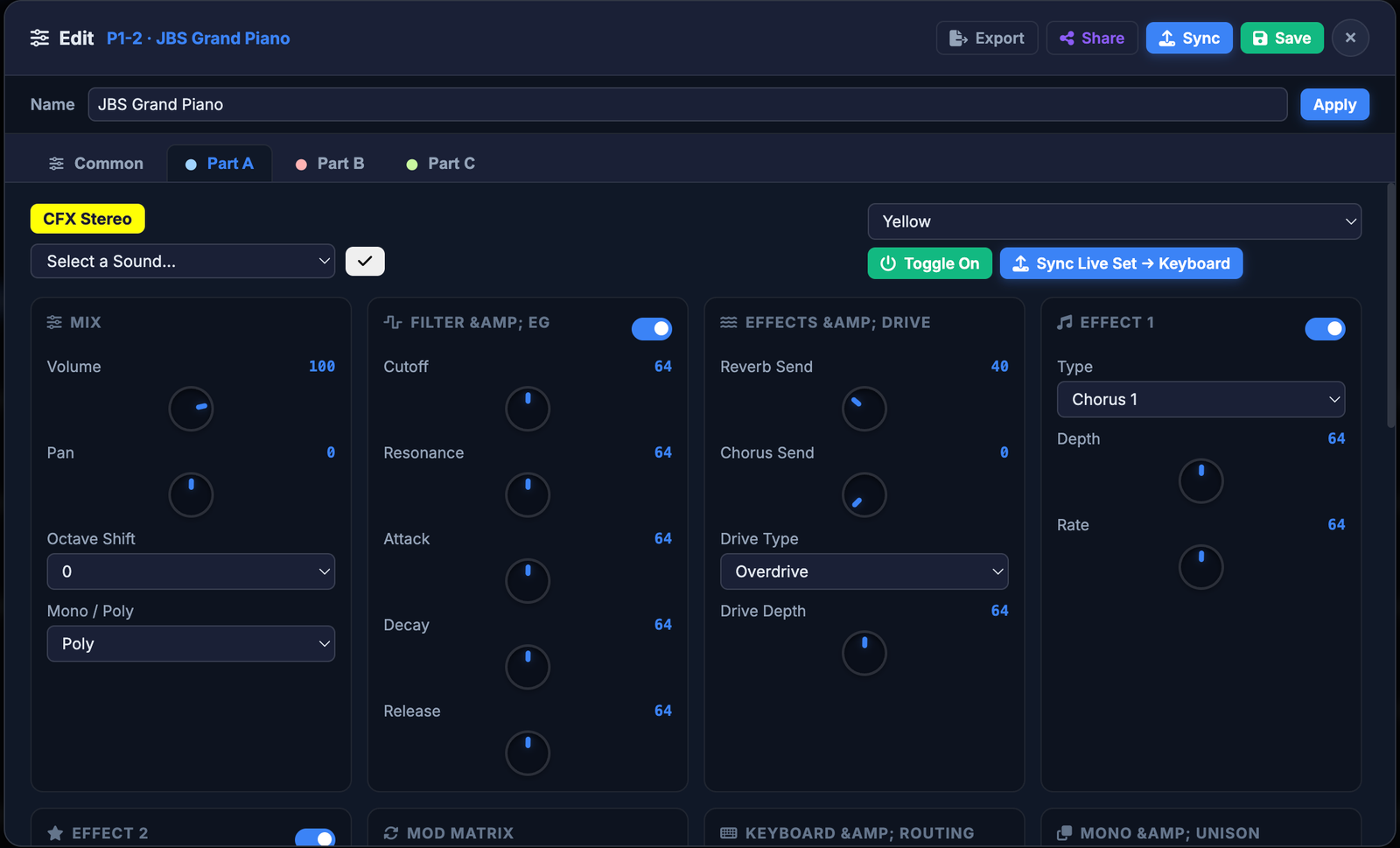Click the Effect 2 star icon

[55, 833]
